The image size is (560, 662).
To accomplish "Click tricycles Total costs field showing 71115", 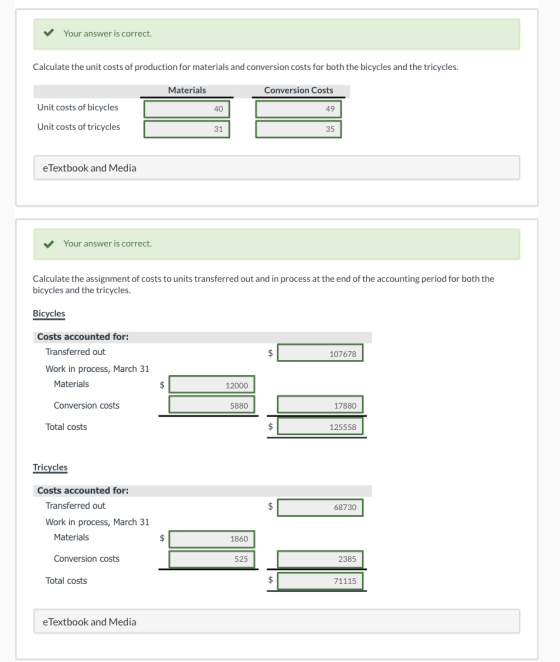I will pos(320,581).
